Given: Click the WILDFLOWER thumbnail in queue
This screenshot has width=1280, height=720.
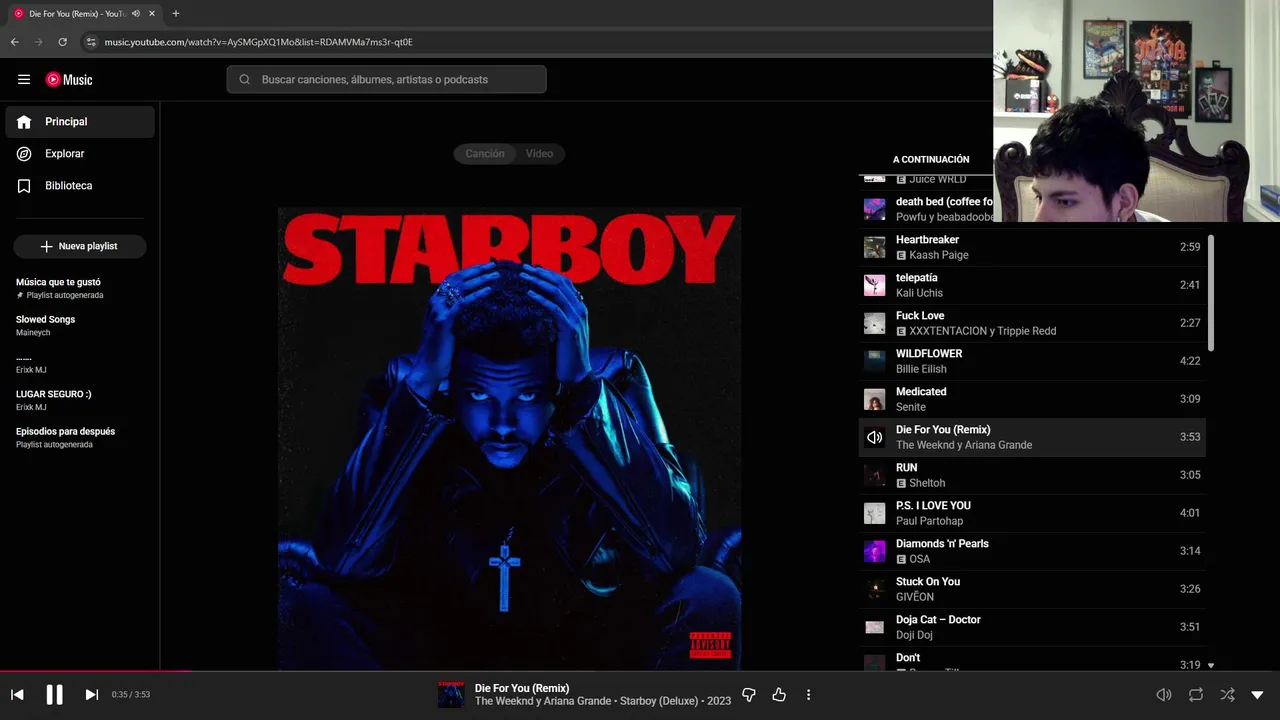Looking at the screenshot, I should pyautogui.click(x=875, y=361).
